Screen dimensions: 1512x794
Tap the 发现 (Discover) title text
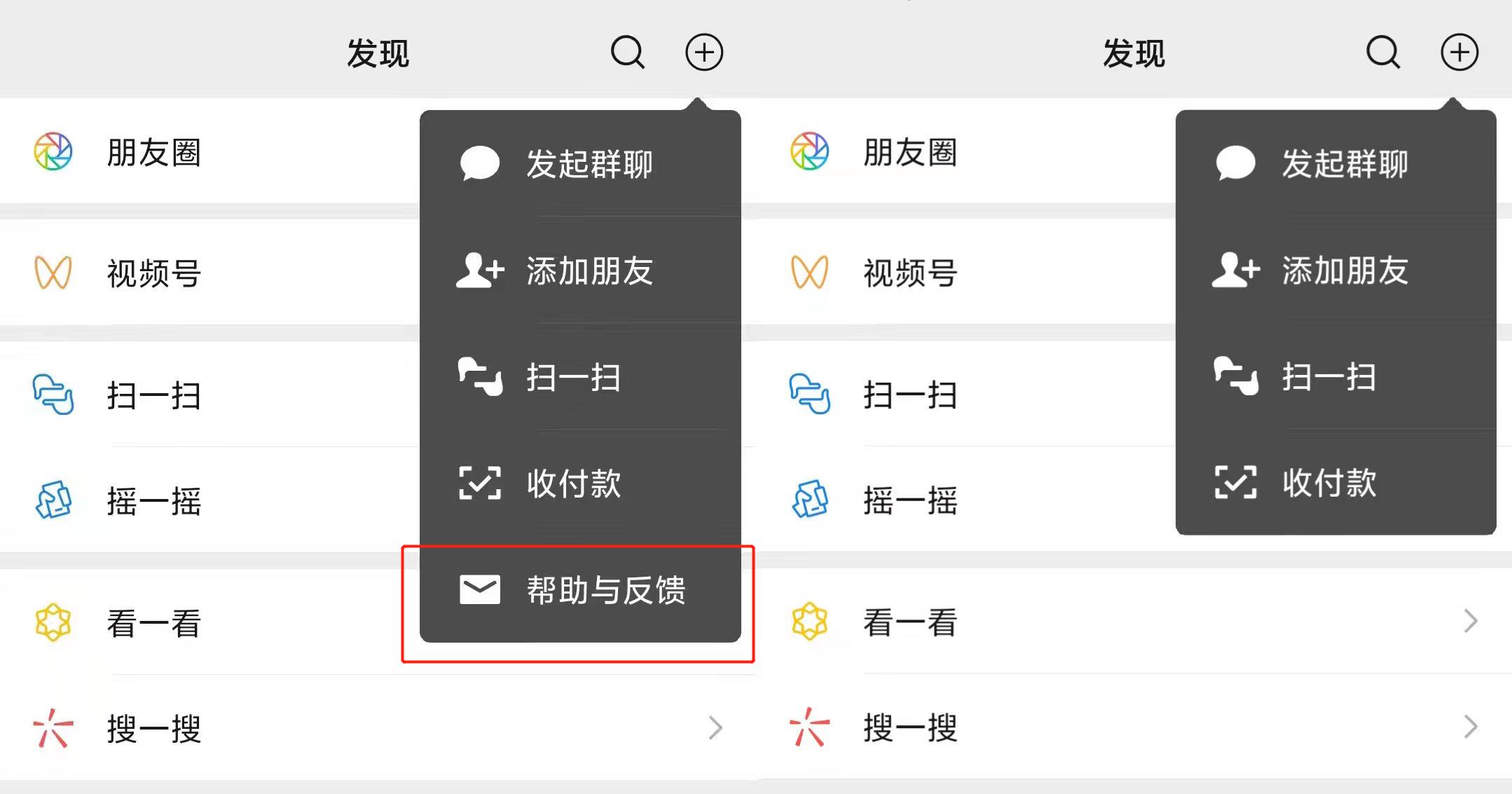(378, 53)
